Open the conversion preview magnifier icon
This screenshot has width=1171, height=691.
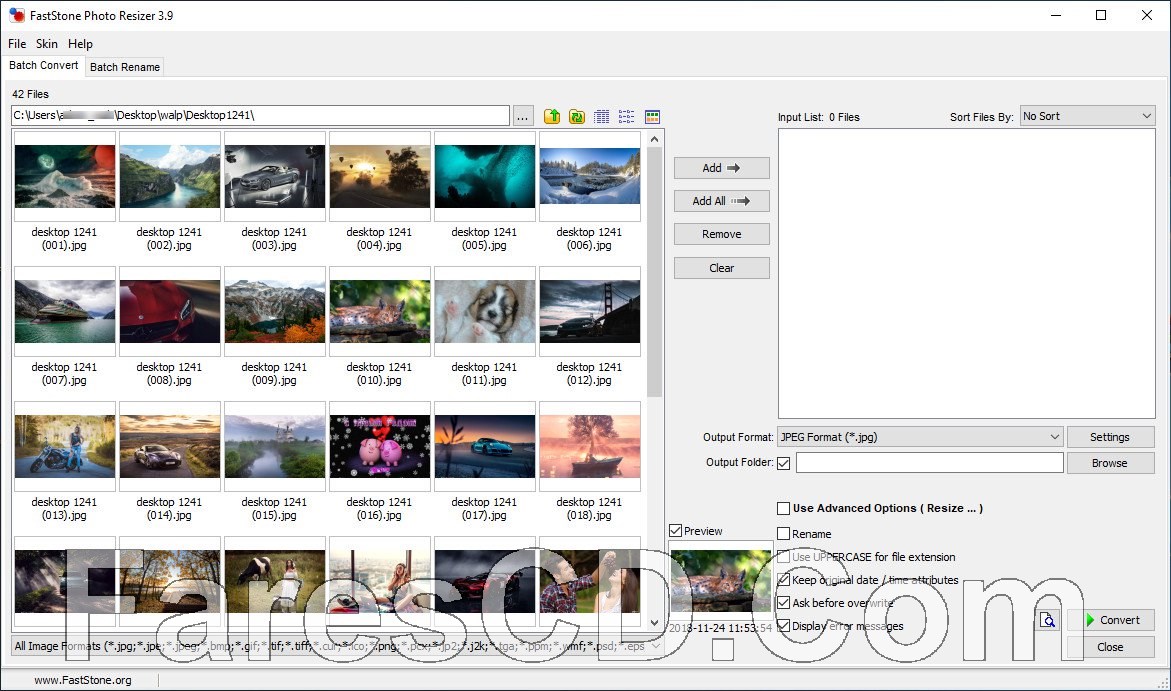1048,620
